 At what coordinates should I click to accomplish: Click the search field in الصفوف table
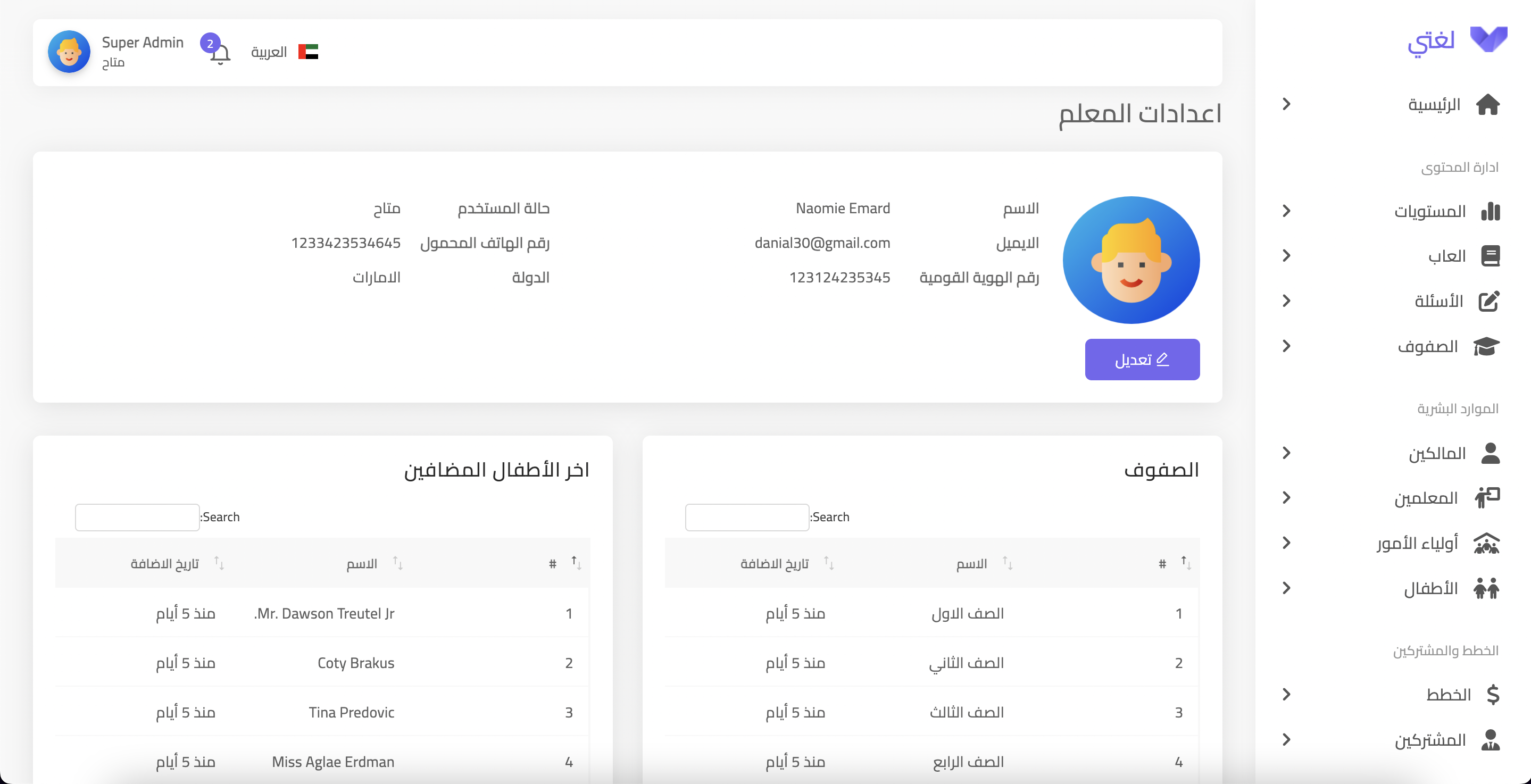(x=746, y=517)
